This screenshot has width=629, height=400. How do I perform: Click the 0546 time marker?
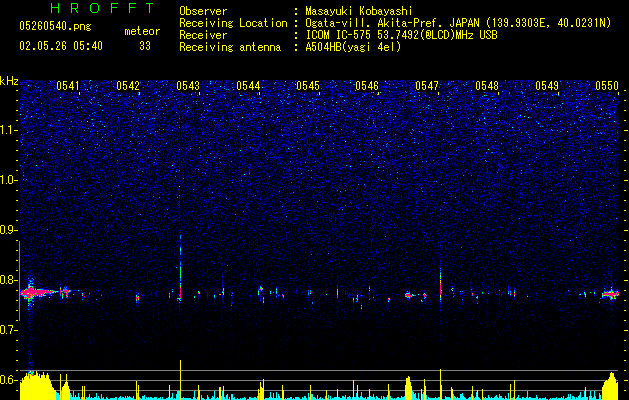[367, 86]
